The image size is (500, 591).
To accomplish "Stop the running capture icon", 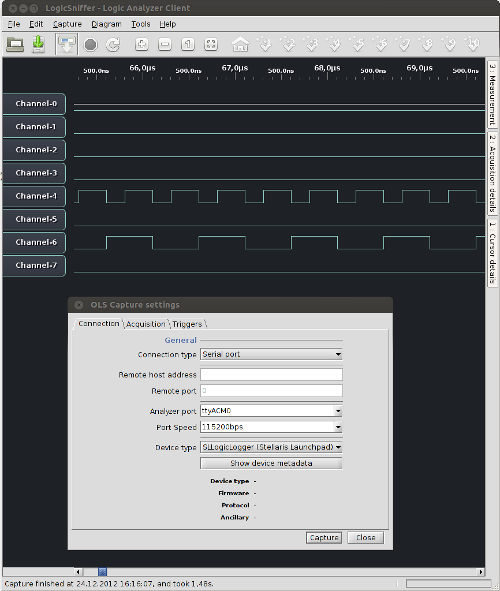I will [x=90, y=44].
